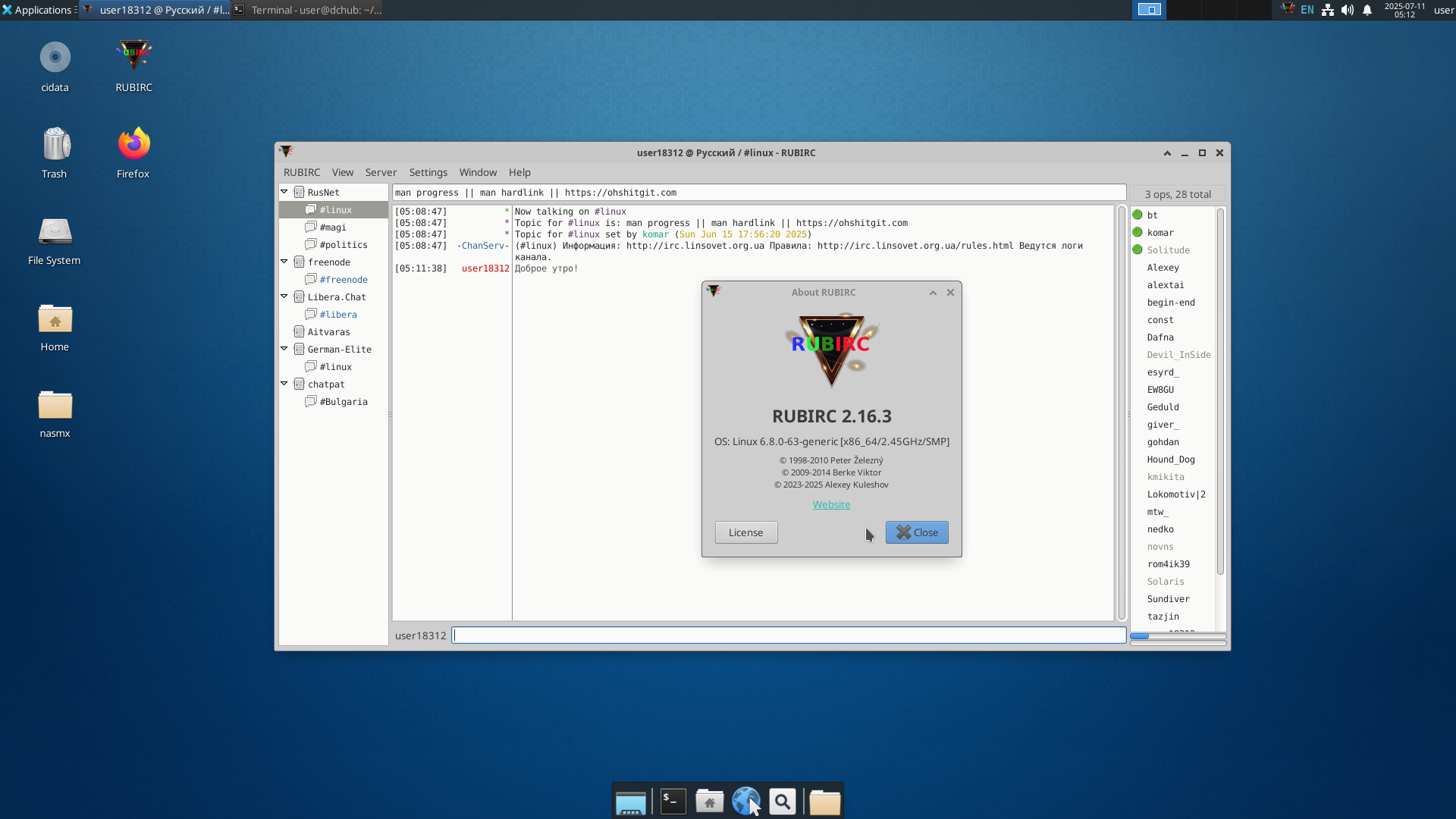The height and width of the screenshot is (819, 1456).
Task: Roll up the main RUBIRC window
Action: (1167, 152)
